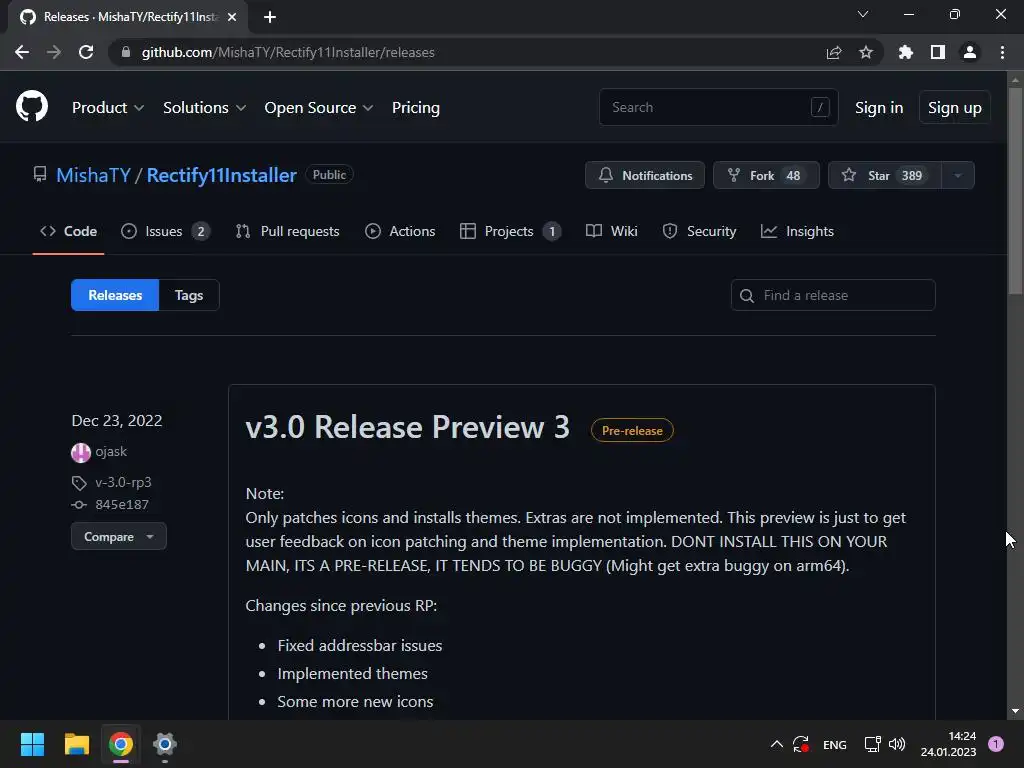Switch to the Code tab
Viewport: 1024px width, 768px height.
click(69, 231)
